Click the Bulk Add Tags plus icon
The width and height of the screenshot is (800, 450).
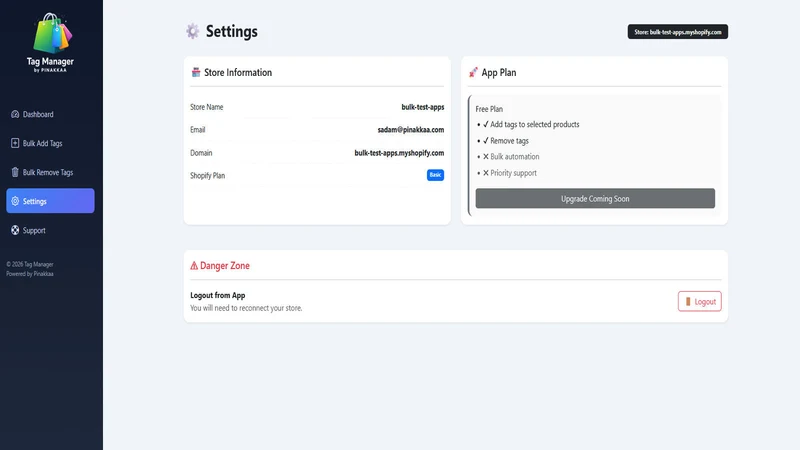[15, 143]
